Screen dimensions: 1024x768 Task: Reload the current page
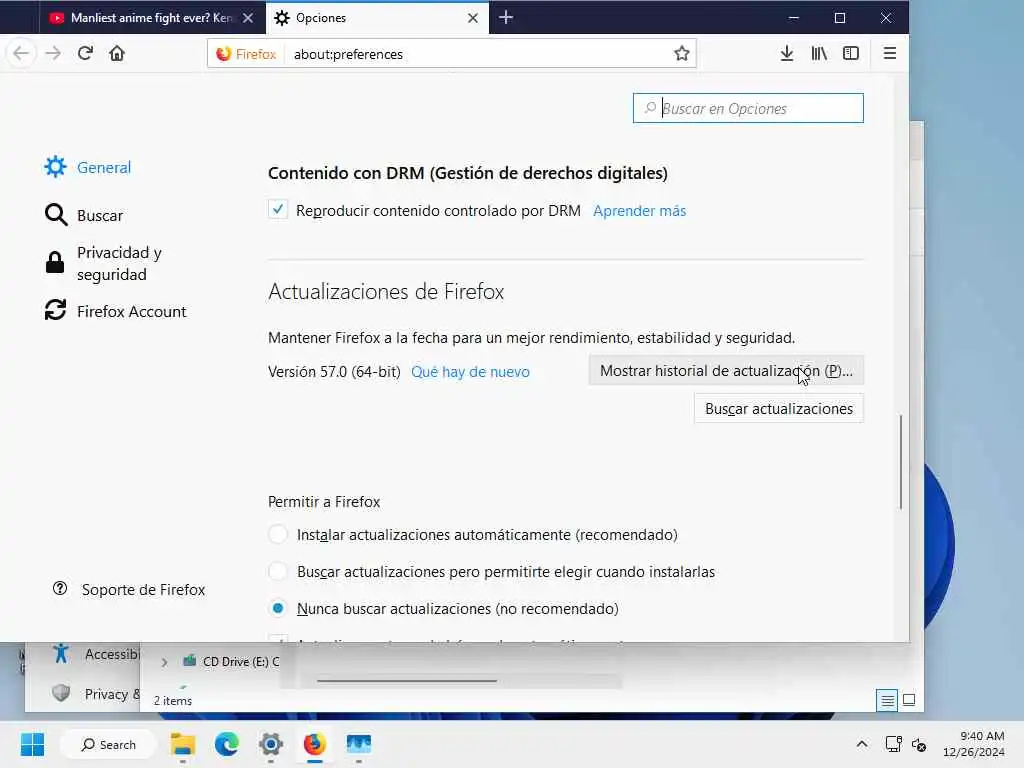pyautogui.click(x=85, y=54)
